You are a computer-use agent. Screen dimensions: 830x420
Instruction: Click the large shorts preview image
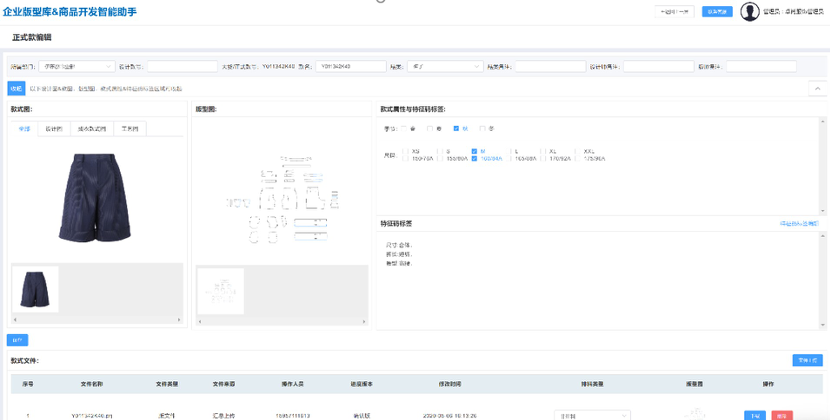95,197
